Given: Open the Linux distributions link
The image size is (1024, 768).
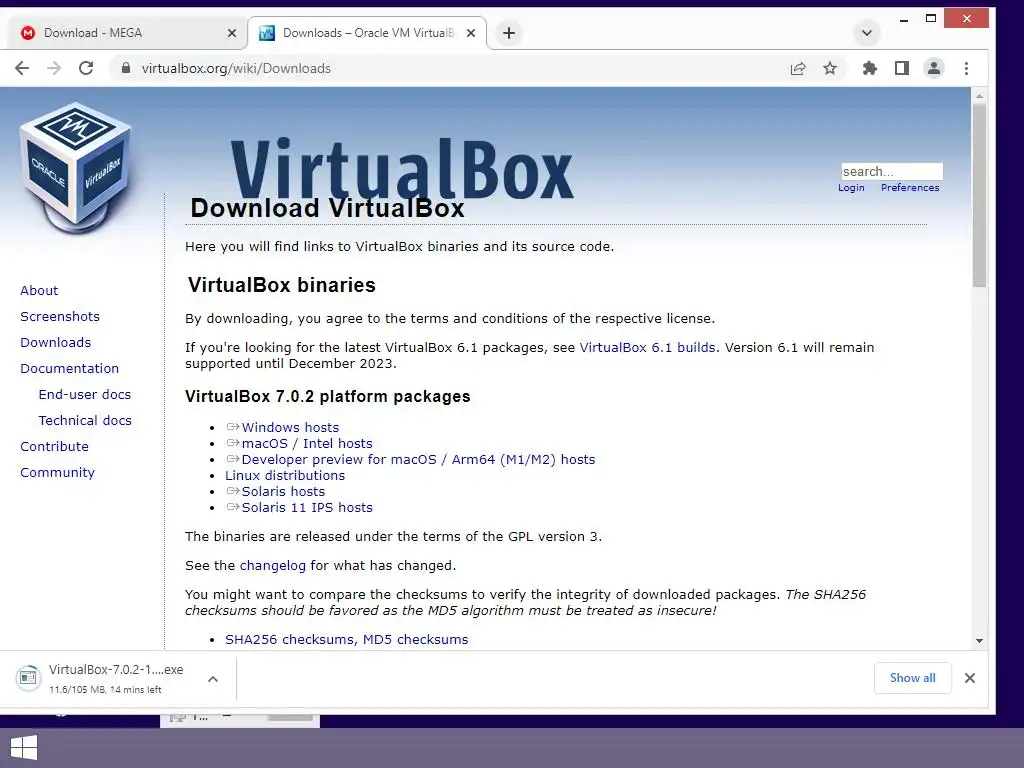Looking at the screenshot, I should (285, 475).
